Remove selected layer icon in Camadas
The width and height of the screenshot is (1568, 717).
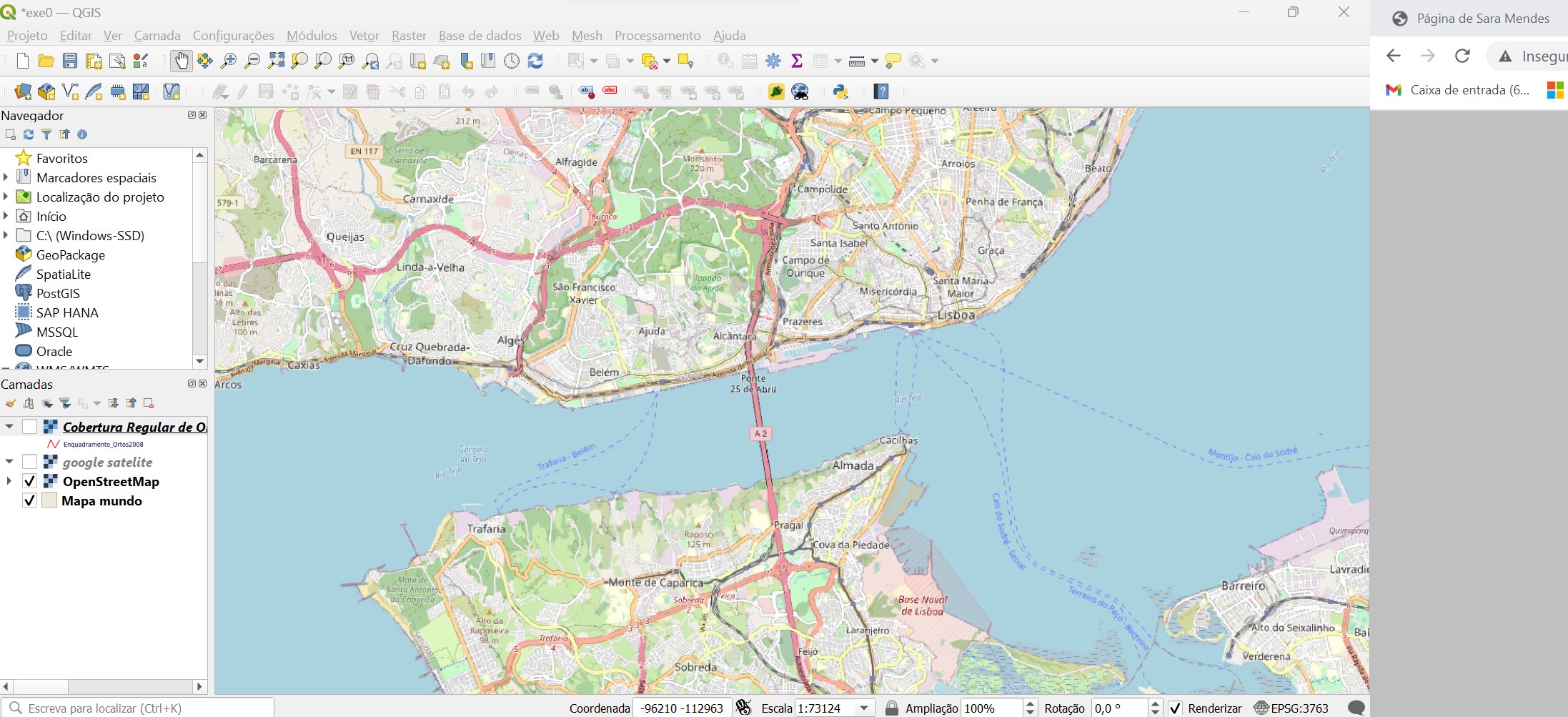click(x=149, y=403)
